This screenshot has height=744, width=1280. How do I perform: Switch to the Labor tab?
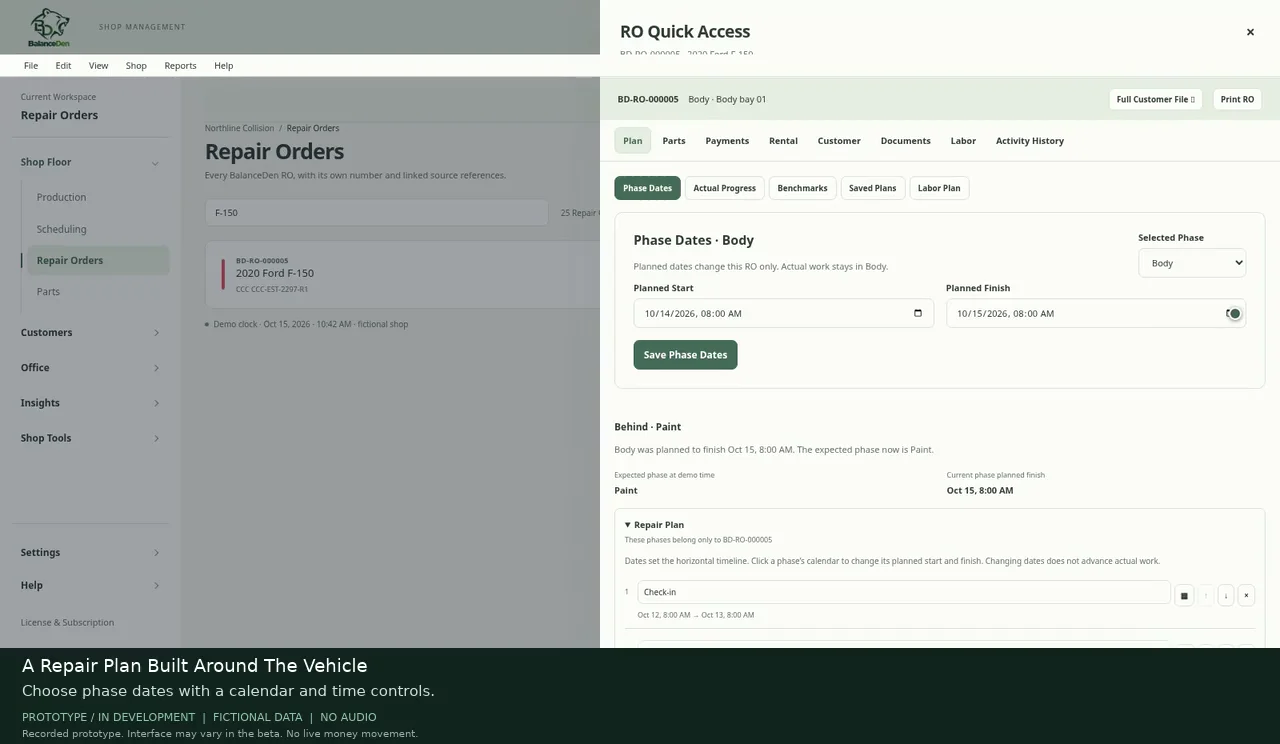point(963,141)
